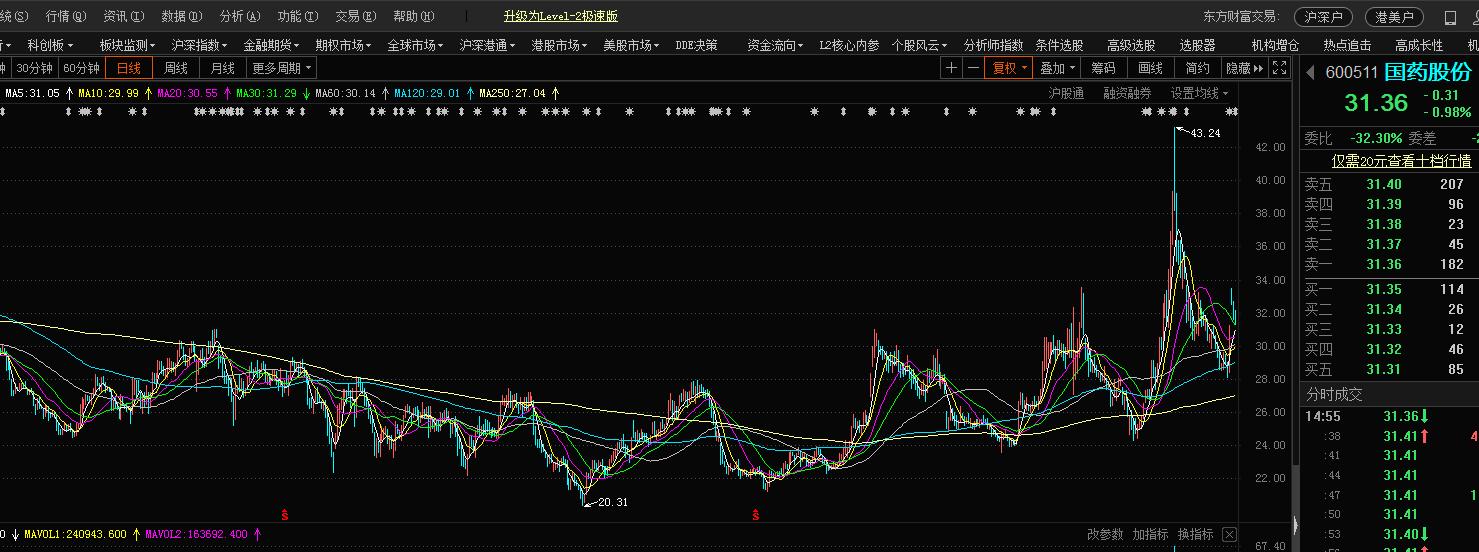Open 设置均线 moving average settings dropdown
Viewport: 1479px width, 552px height.
click(1200, 93)
